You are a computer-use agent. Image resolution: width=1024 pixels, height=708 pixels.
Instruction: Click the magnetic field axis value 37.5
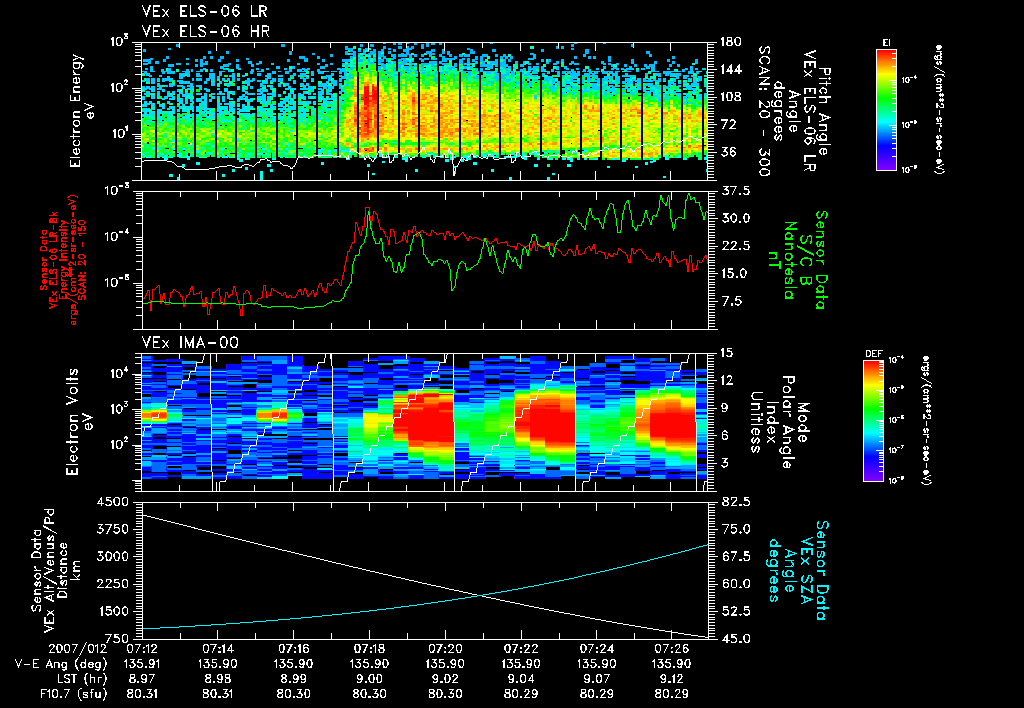736,191
